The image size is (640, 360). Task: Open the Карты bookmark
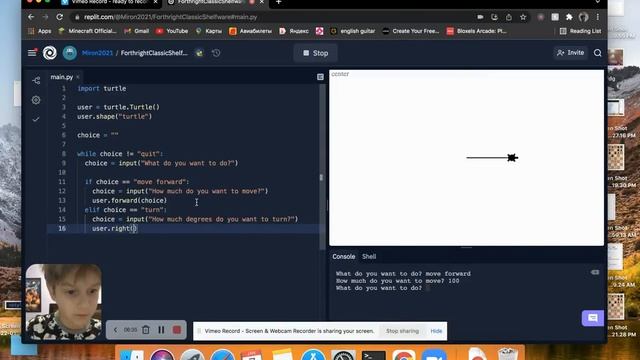point(209,31)
